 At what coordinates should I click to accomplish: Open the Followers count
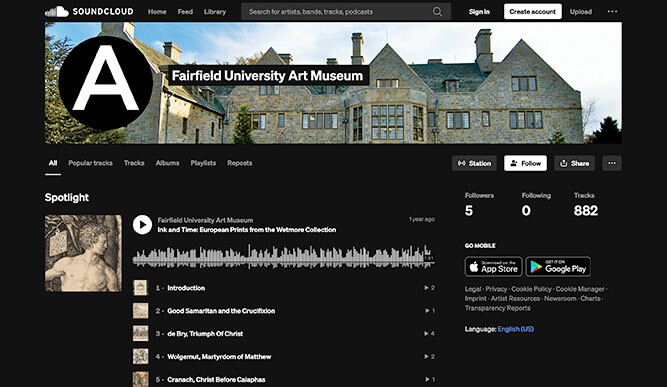tap(479, 205)
